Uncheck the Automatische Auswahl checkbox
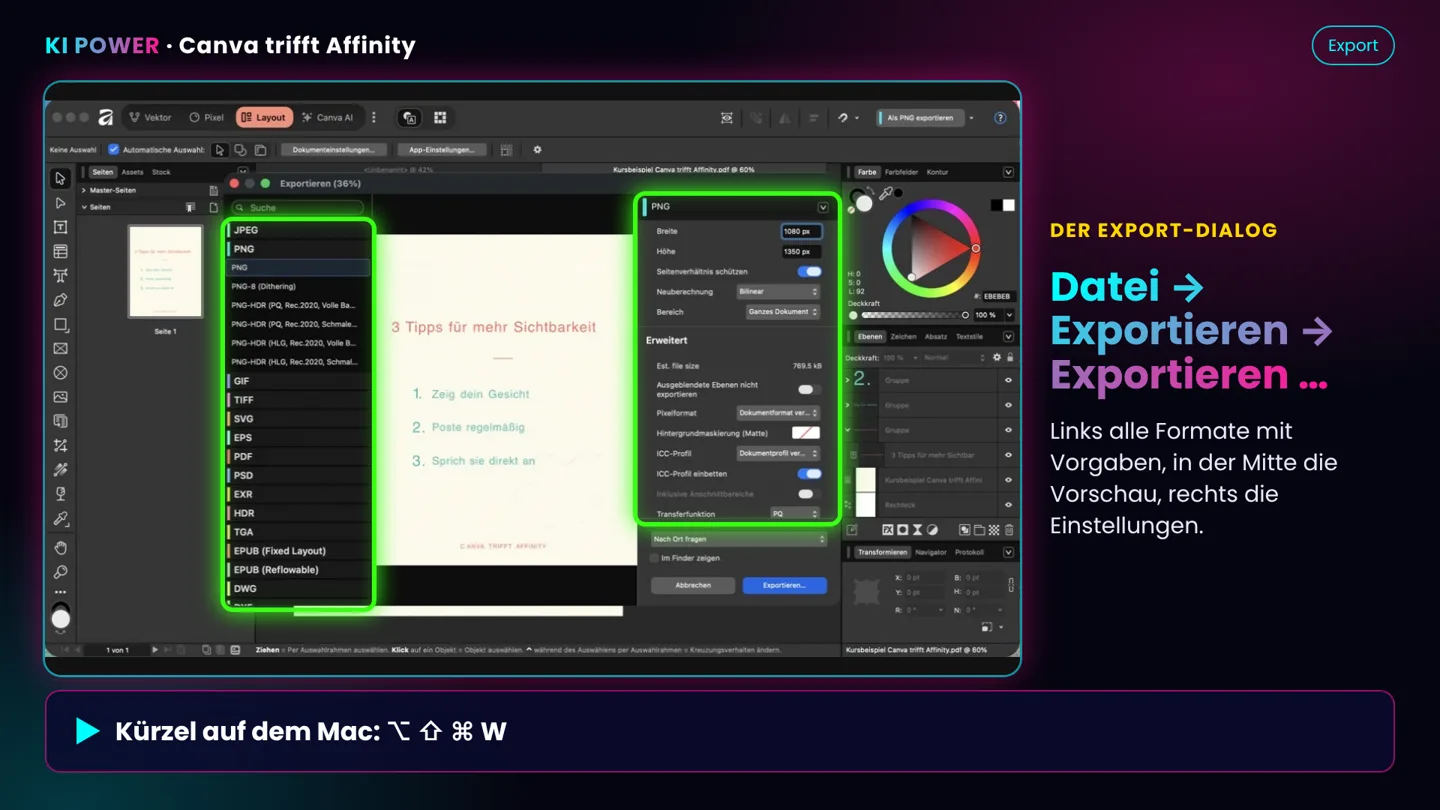Screen dimensions: 1440x810 pos(113,150)
